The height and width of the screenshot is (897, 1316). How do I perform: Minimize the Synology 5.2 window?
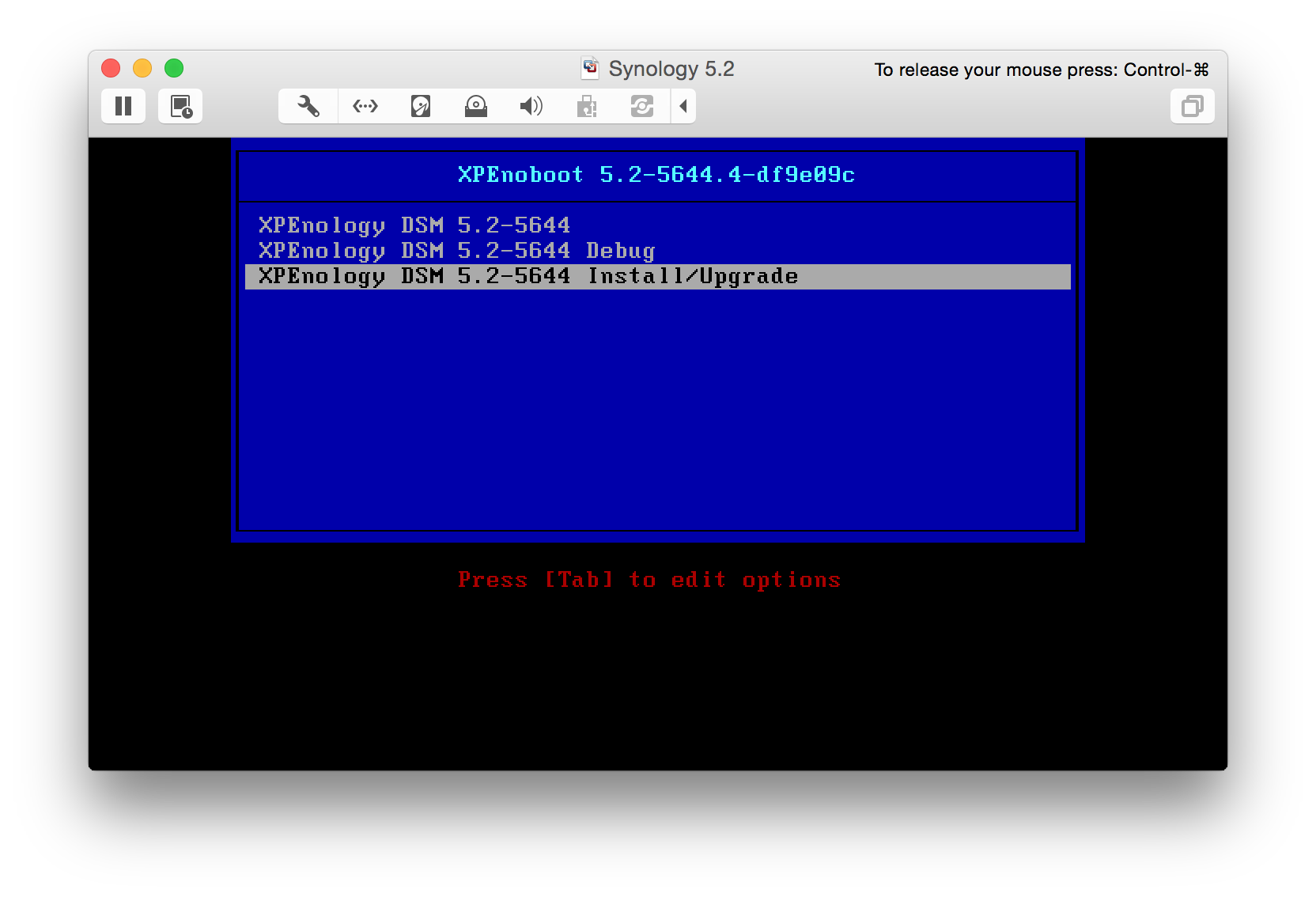tap(142, 68)
